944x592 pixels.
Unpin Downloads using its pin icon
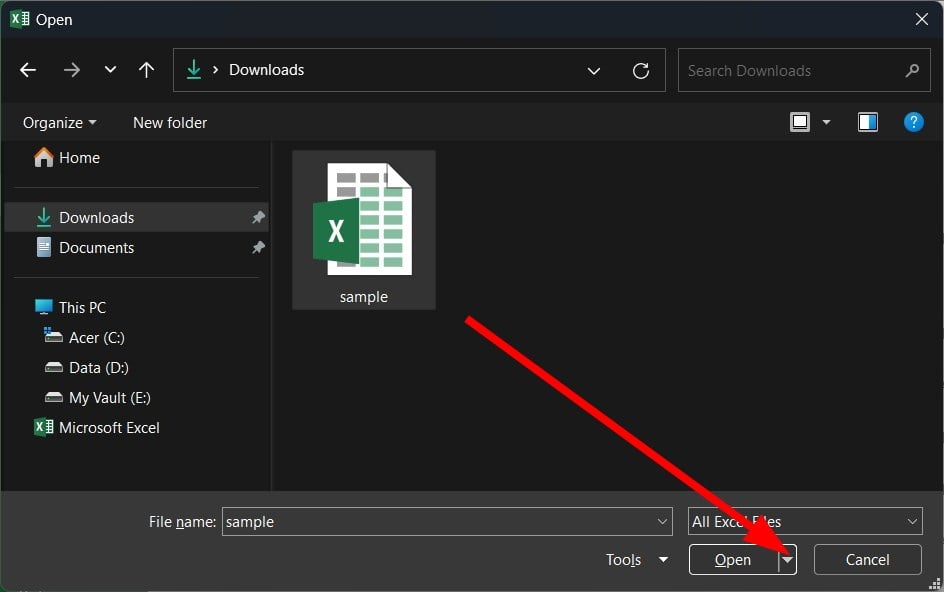258,217
